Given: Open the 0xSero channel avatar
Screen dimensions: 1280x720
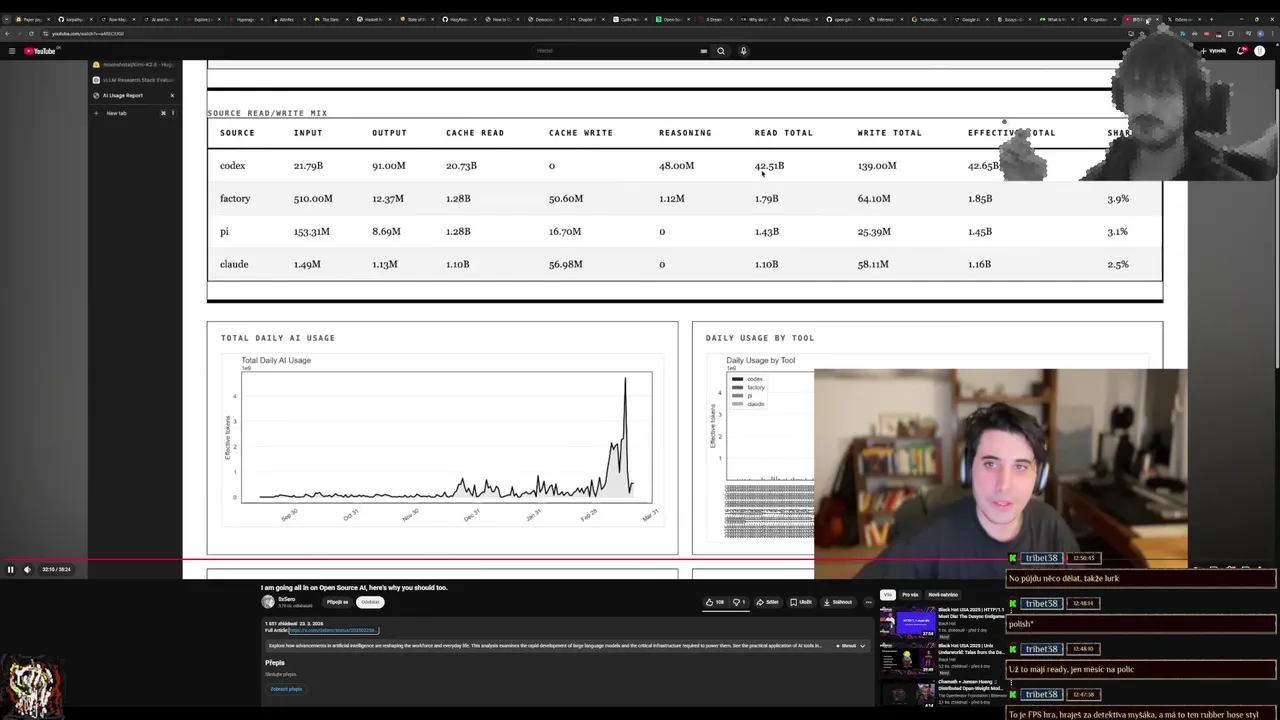Looking at the screenshot, I should (x=268, y=601).
